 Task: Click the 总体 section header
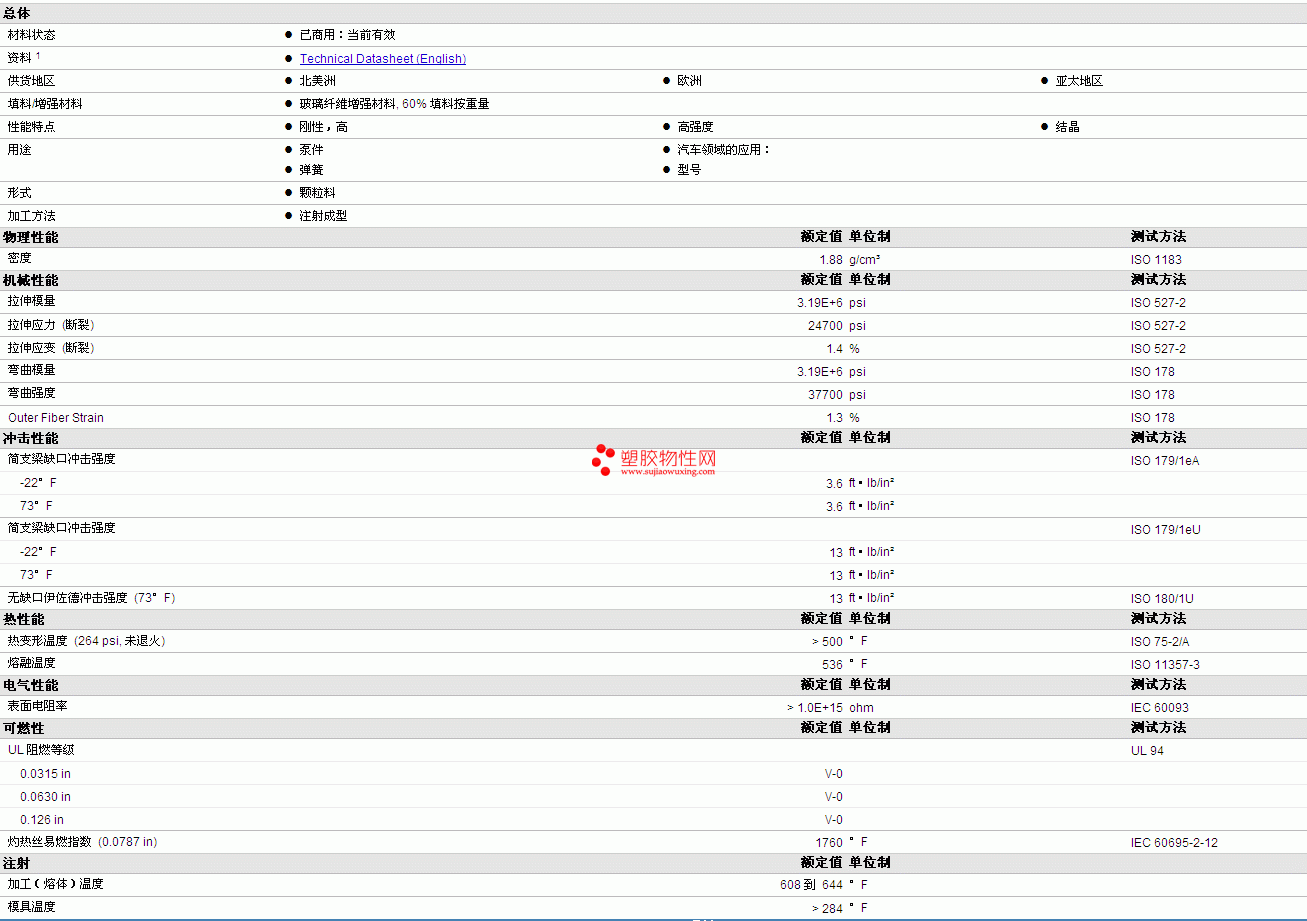pos(17,12)
